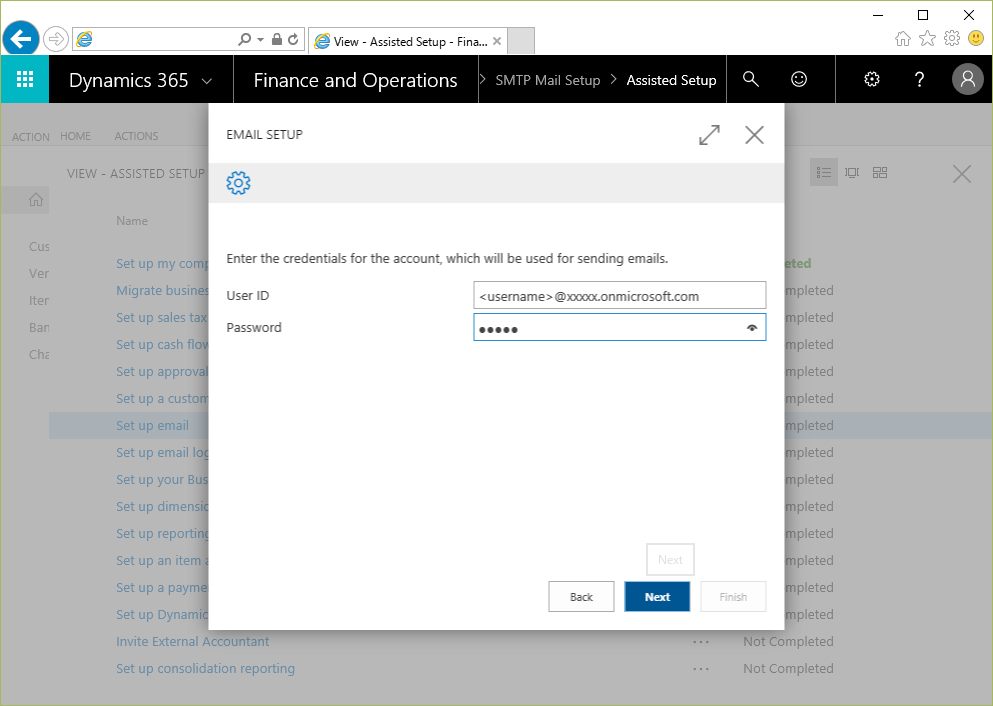This screenshot has height=706, width=993.
Task: Click the browser smiley feedback icon
Action: coord(976,39)
